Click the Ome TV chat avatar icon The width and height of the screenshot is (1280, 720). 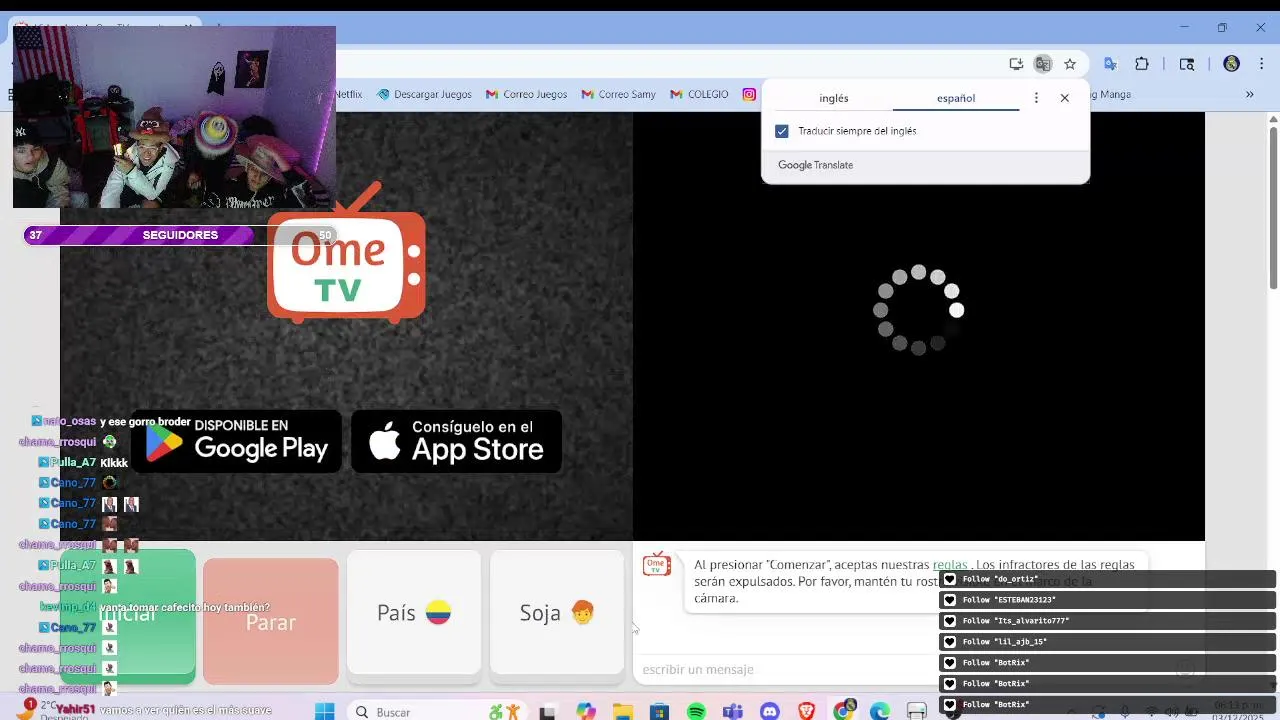(656, 565)
